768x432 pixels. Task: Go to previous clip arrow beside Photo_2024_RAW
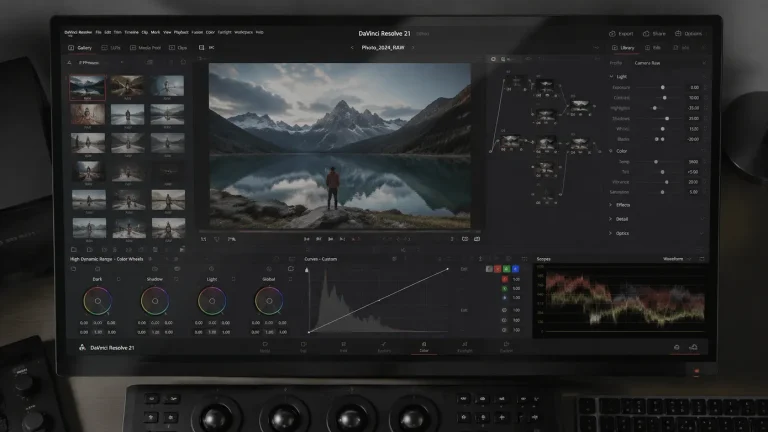[352, 48]
